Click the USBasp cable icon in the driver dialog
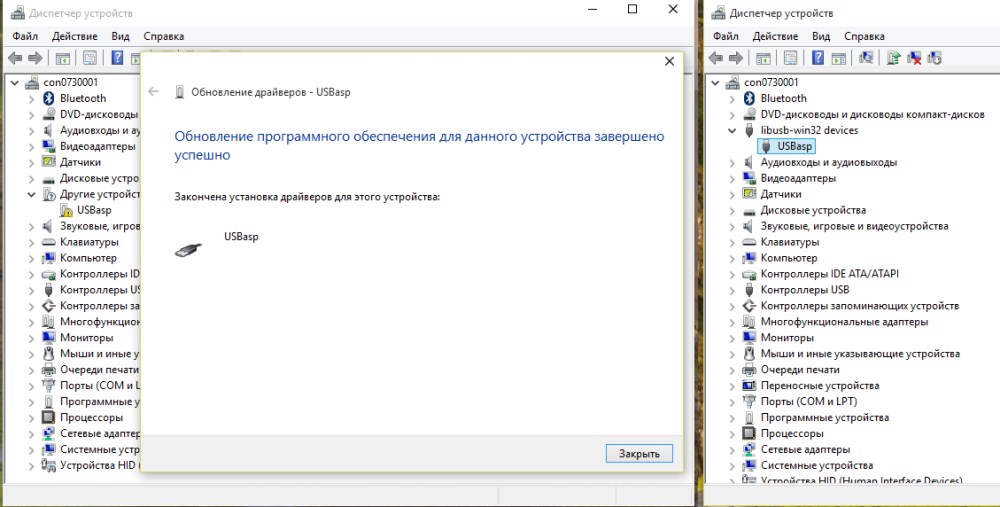 188,249
